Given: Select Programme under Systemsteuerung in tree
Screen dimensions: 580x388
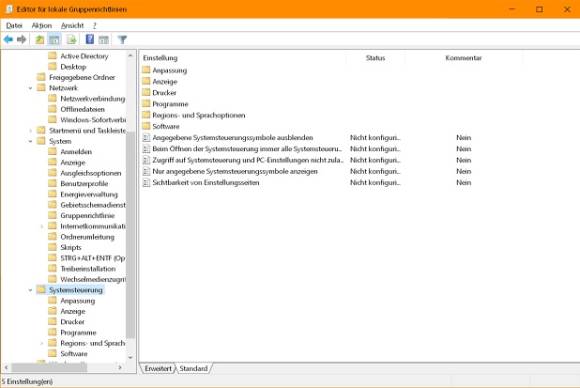Looking at the screenshot, I should click(x=78, y=333).
